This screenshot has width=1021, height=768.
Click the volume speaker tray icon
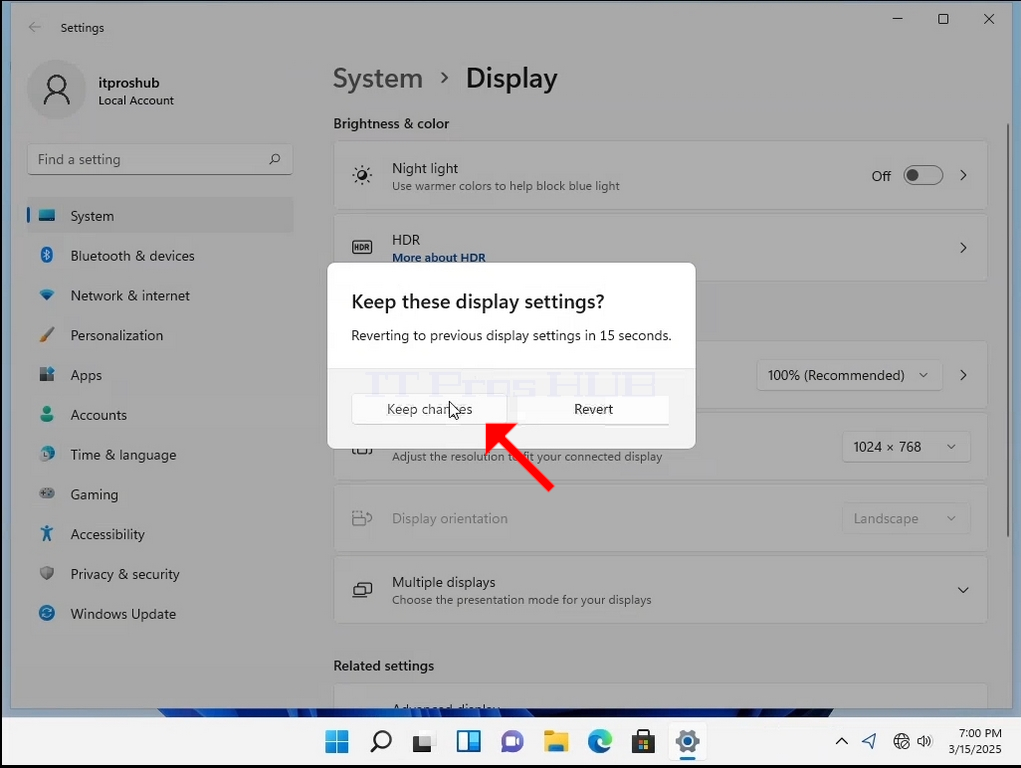pyautogui.click(x=925, y=741)
